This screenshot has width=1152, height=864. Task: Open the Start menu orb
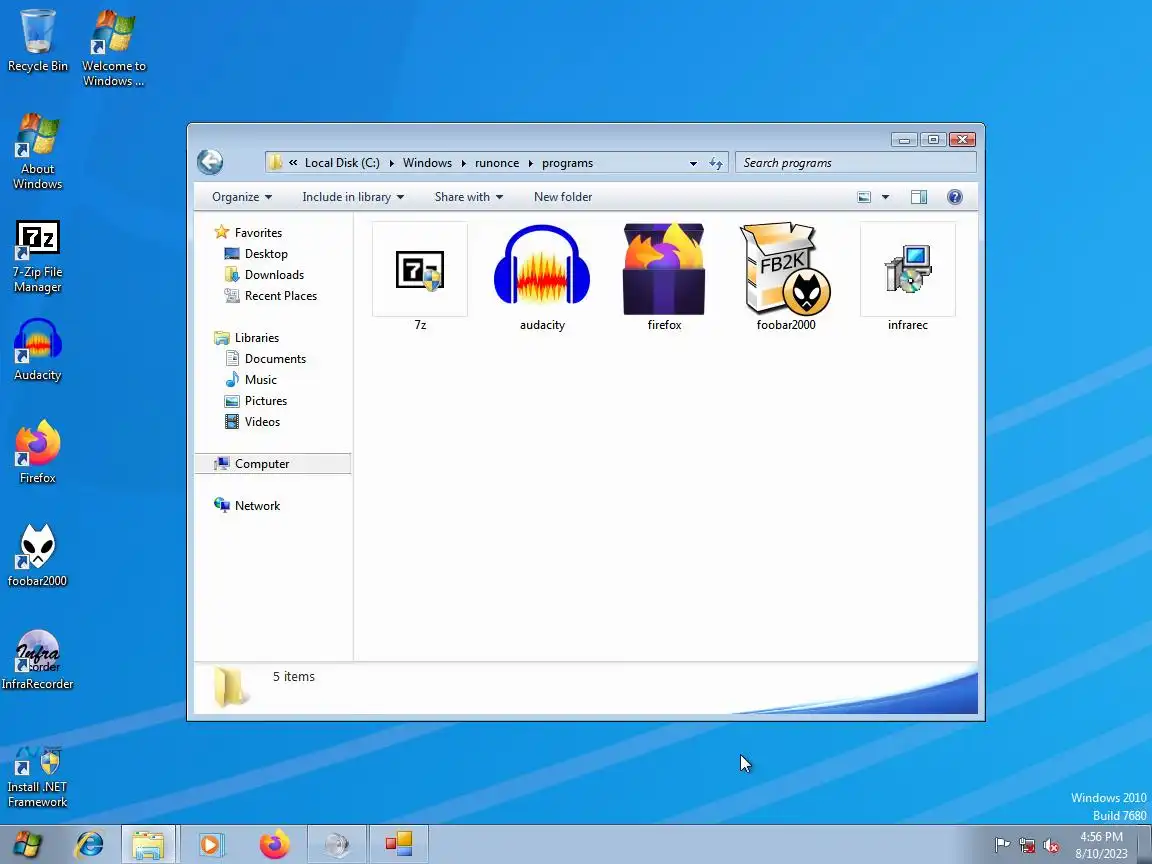[x=27, y=844]
